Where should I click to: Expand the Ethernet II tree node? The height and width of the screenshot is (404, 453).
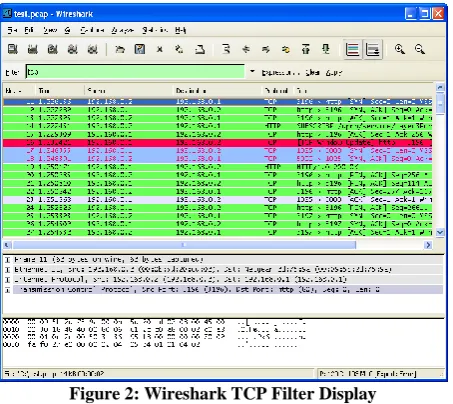coord(7,270)
